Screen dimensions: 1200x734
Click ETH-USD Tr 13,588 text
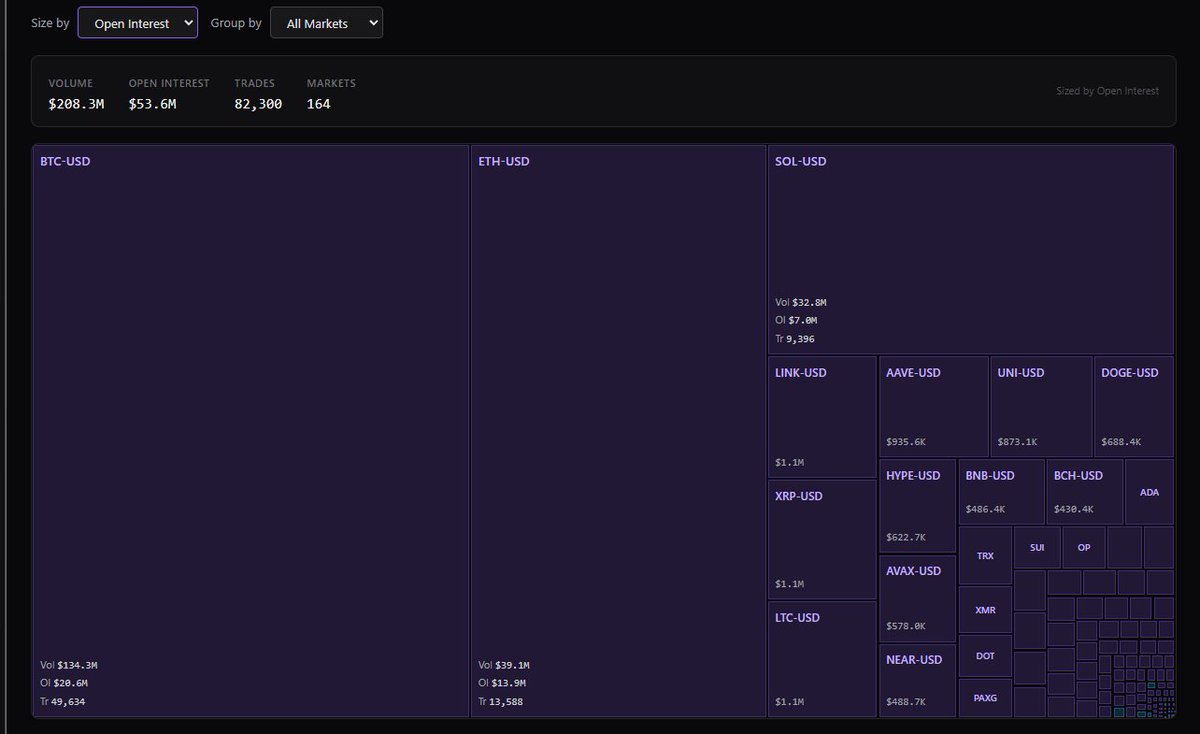click(x=501, y=701)
